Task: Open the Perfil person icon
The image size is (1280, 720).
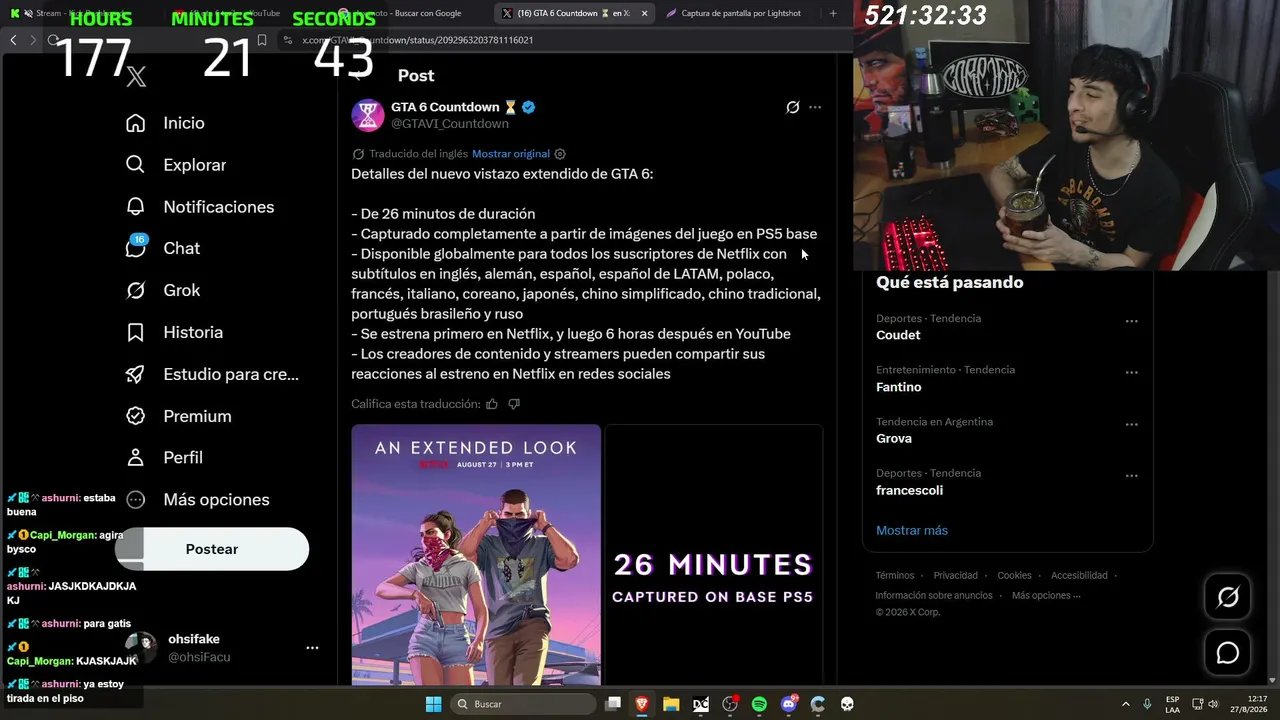Action: point(136,457)
